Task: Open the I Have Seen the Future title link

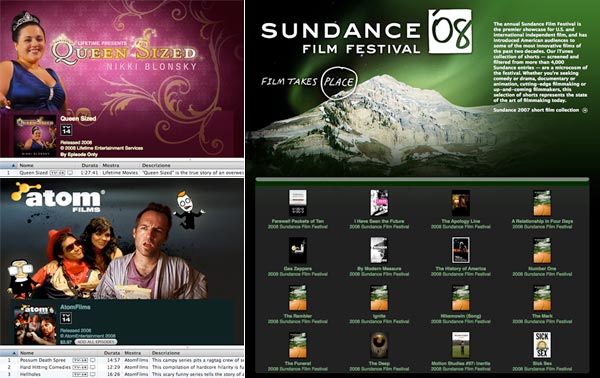Action: click(379, 221)
